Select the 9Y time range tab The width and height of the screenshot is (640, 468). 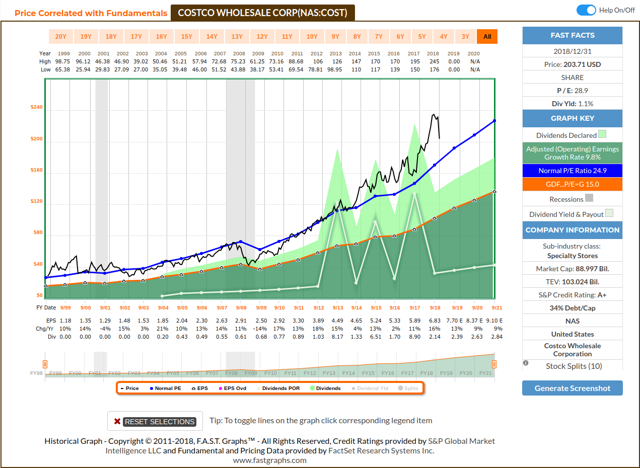[336, 36]
